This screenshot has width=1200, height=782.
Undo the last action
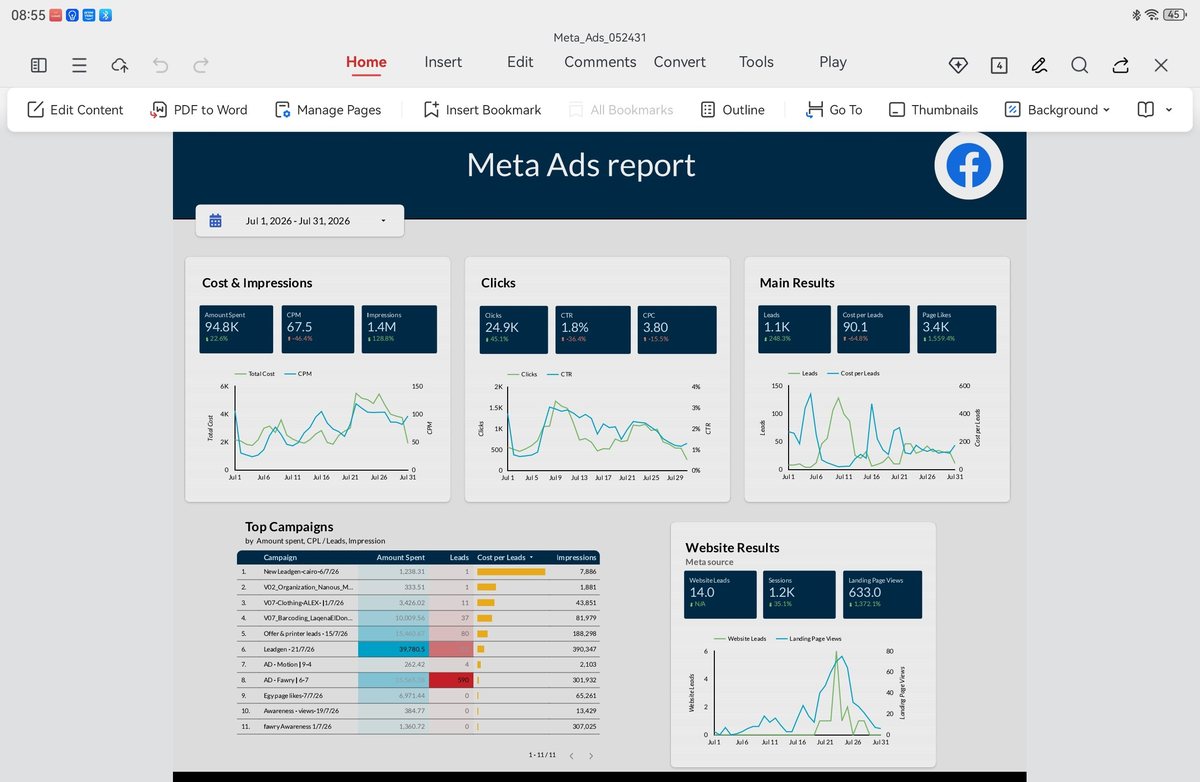point(160,65)
